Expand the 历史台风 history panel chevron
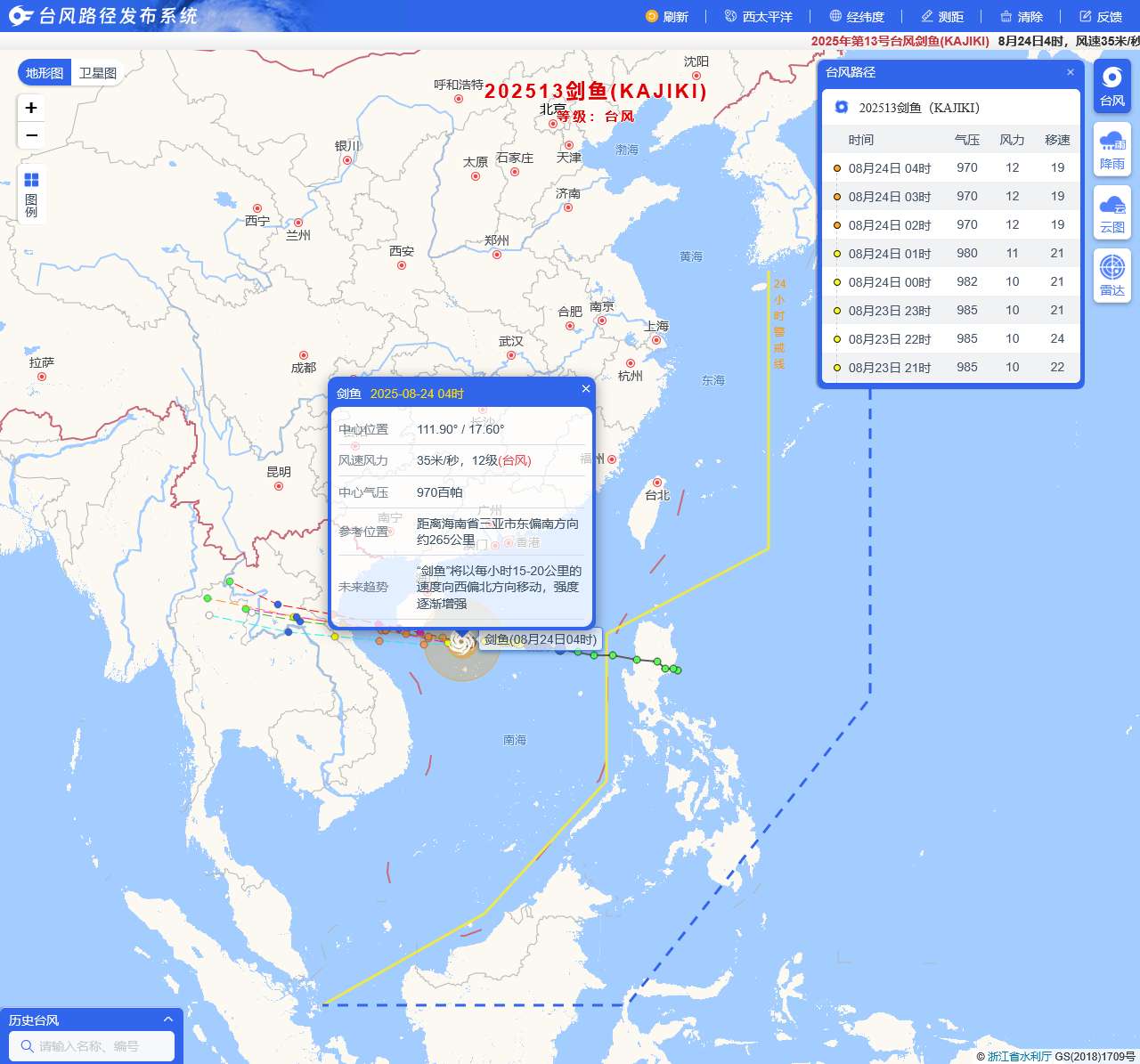The width and height of the screenshot is (1140, 1064). [167, 1019]
